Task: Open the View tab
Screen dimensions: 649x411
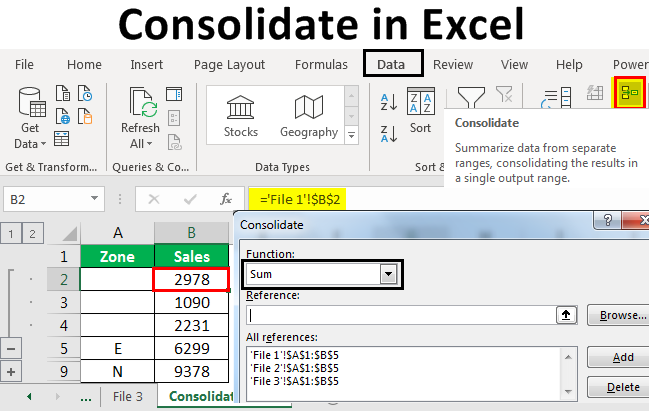Action: [514, 65]
